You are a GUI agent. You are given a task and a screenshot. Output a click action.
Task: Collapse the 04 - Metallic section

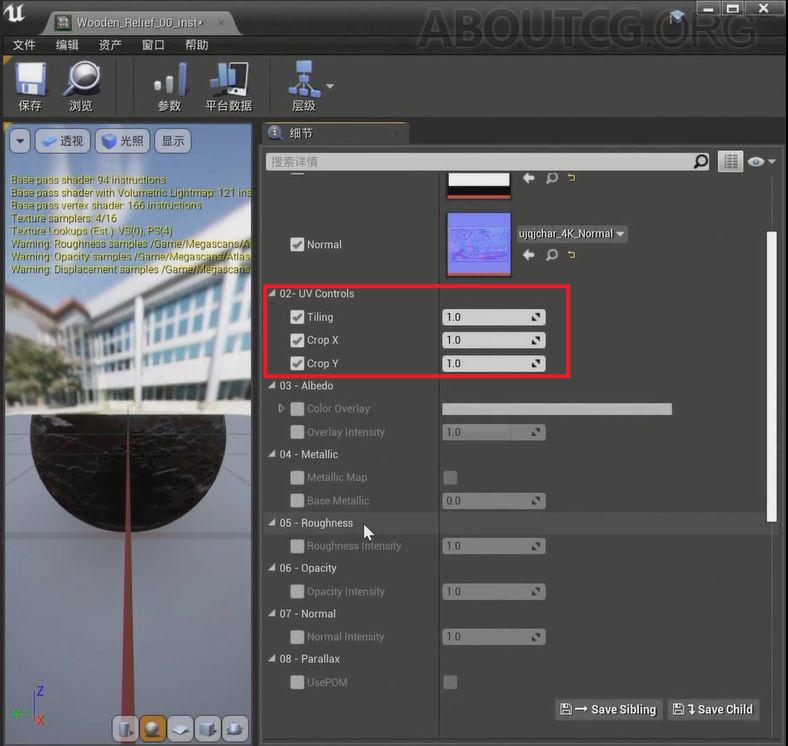click(x=272, y=453)
